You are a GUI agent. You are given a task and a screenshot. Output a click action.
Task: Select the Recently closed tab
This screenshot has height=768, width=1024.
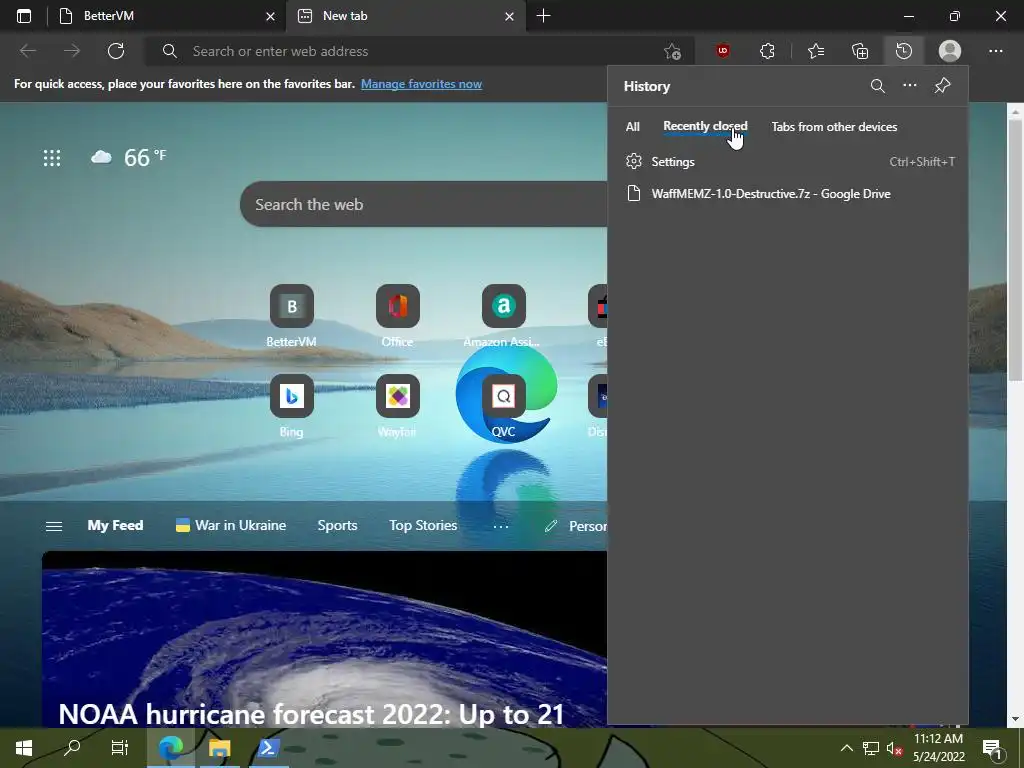(x=705, y=127)
